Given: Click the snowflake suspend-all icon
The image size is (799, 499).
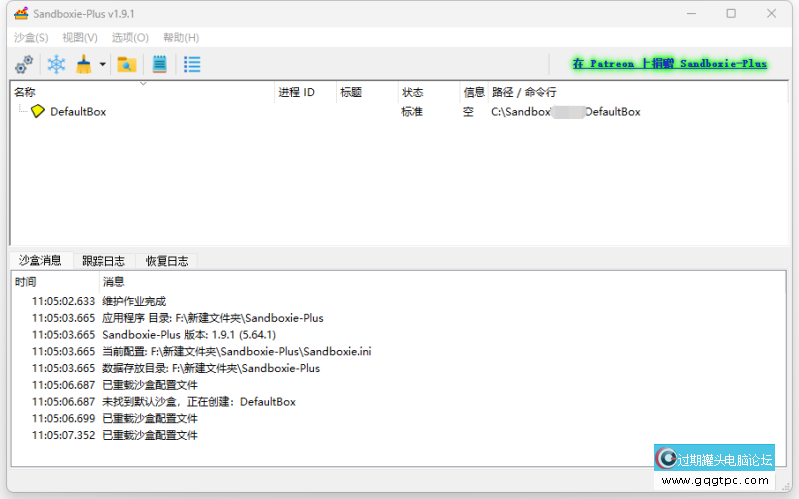Looking at the screenshot, I should click(x=57, y=65).
